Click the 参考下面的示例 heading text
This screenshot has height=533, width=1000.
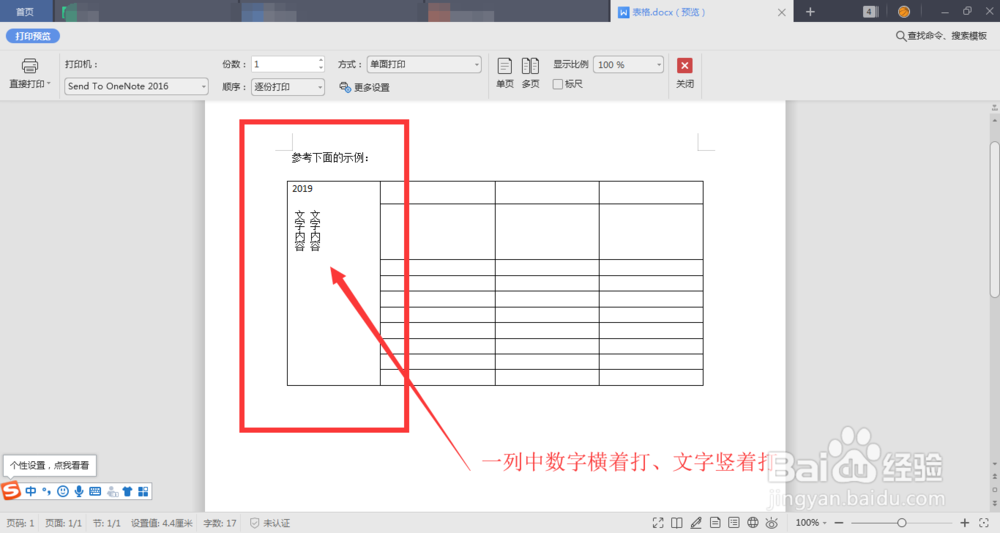[x=330, y=157]
